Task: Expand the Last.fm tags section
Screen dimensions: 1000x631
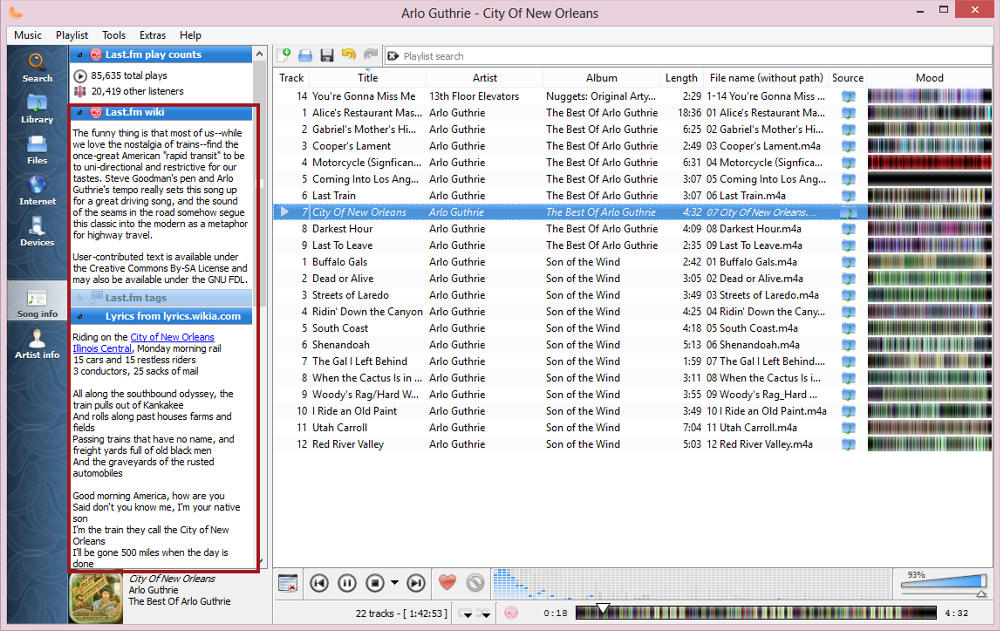Action: (80, 298)
